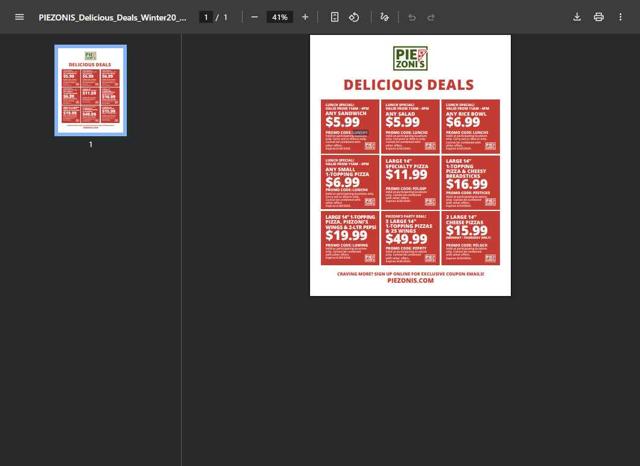Activate the draw annotation tool
Image resolution: width=640 pixels, height=466 pixels.
[x=384, y=17]
